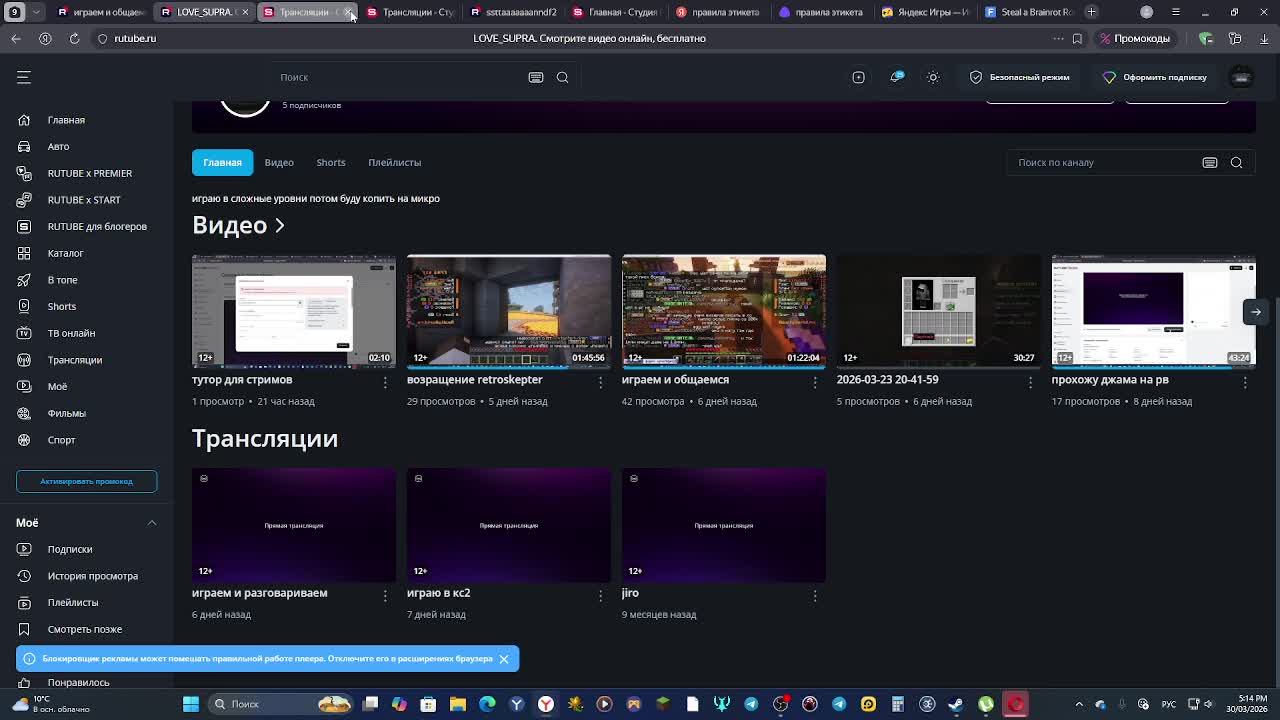Open RUTUBE для блогеров
Screen dimensions: 1280x720
97,226
